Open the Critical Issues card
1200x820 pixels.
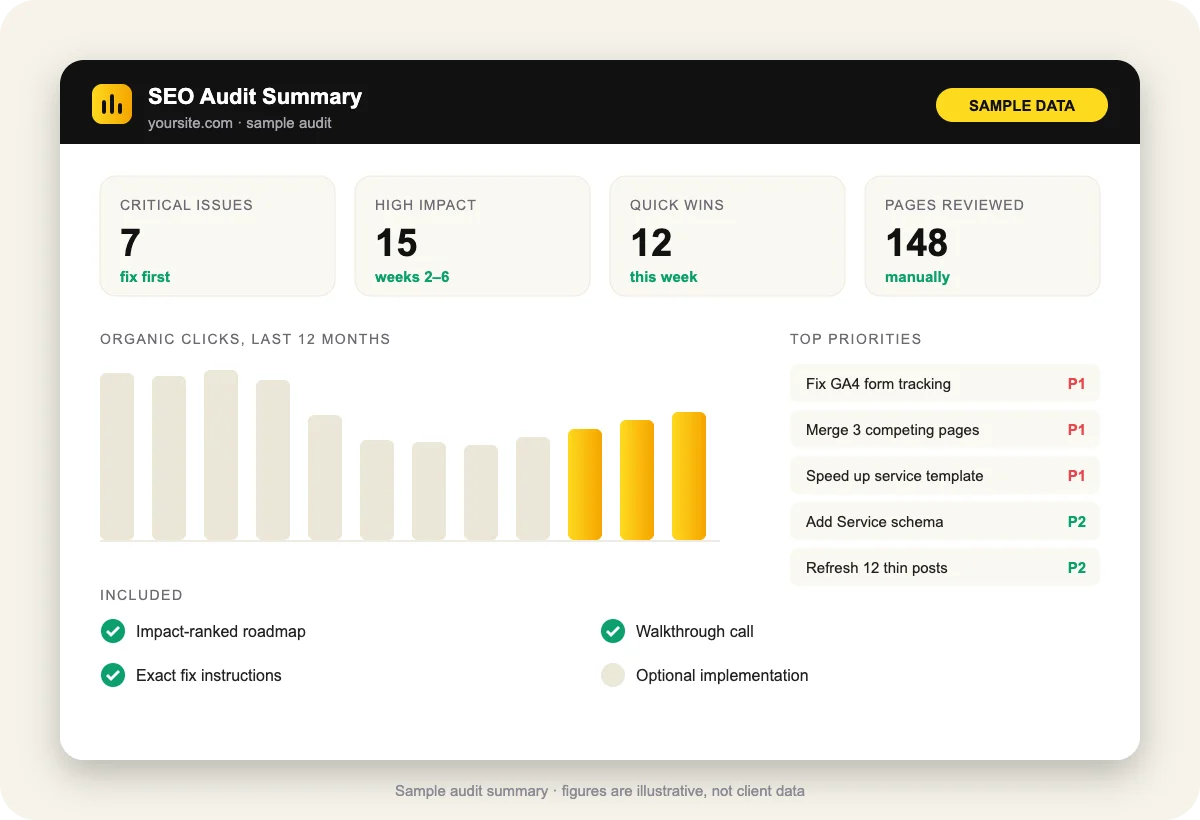(217, 236)
